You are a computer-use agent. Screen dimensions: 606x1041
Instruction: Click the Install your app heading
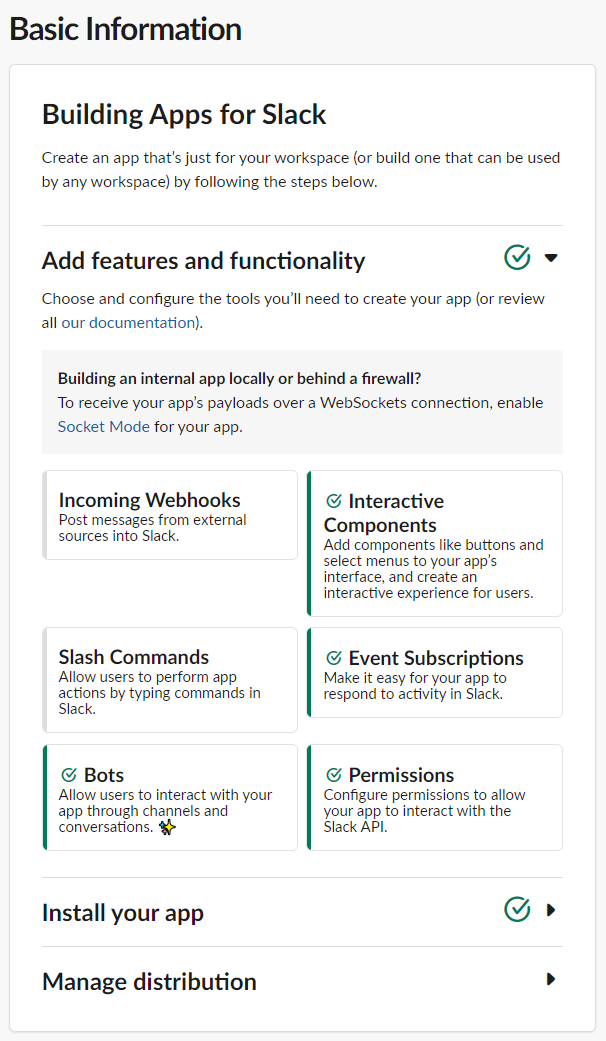(x=123, y=913)
